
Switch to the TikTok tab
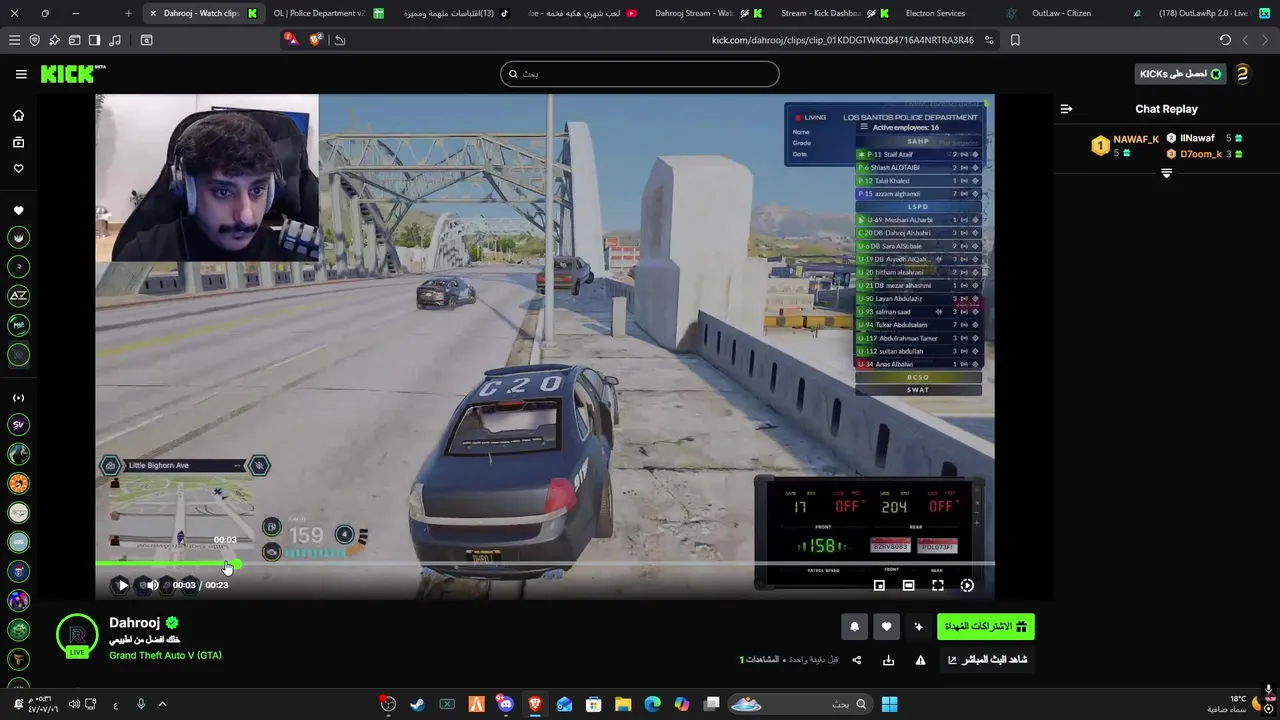(455, 13)
